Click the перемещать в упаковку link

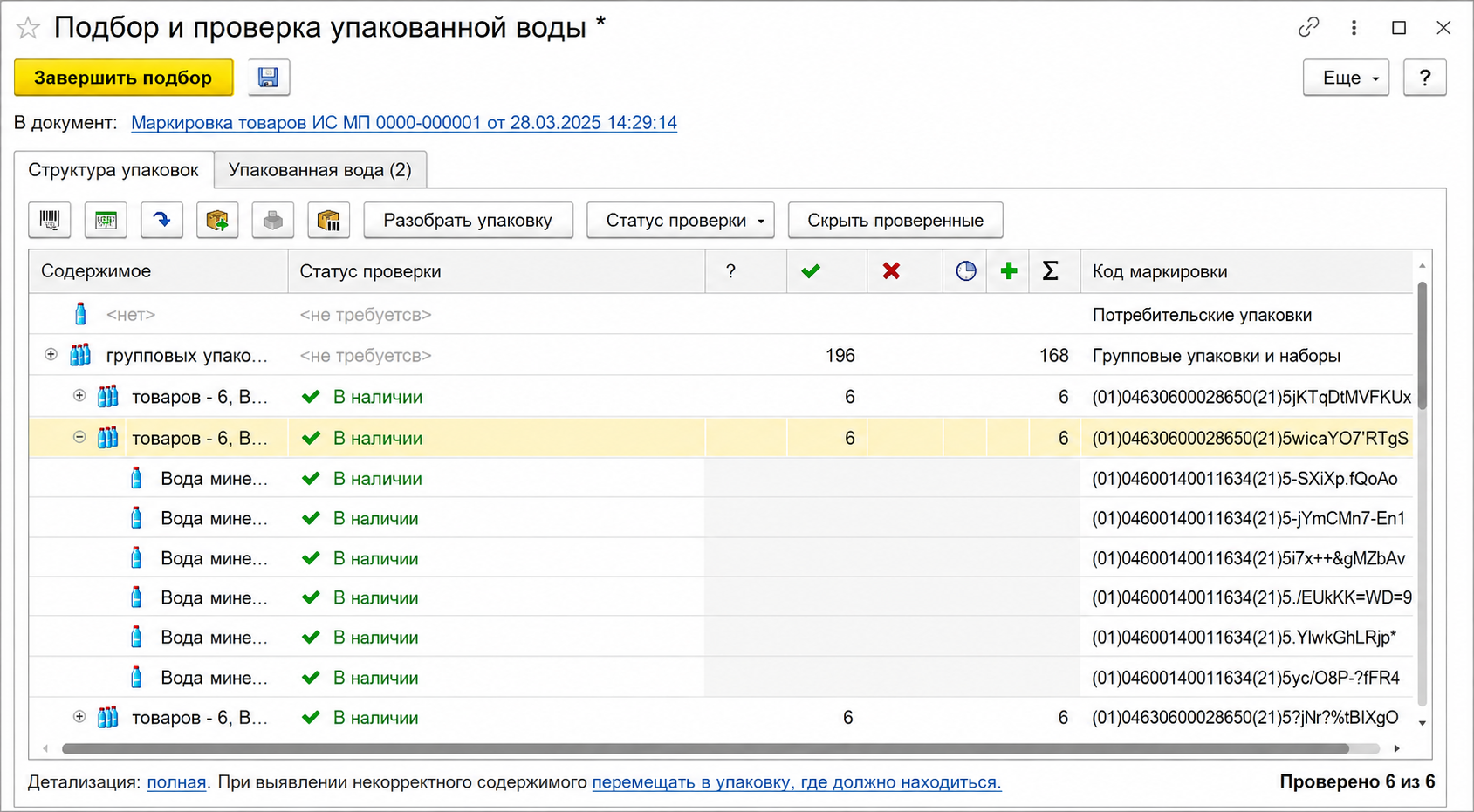[x=797, y=782]
